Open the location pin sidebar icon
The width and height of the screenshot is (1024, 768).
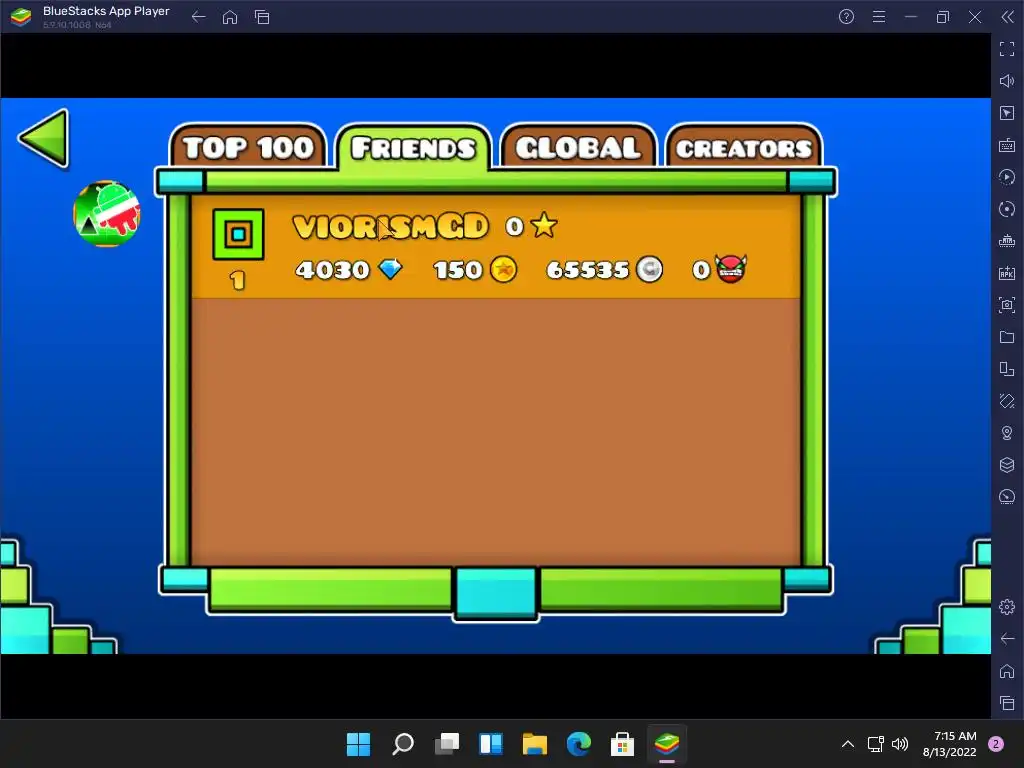click(1007, 433)
